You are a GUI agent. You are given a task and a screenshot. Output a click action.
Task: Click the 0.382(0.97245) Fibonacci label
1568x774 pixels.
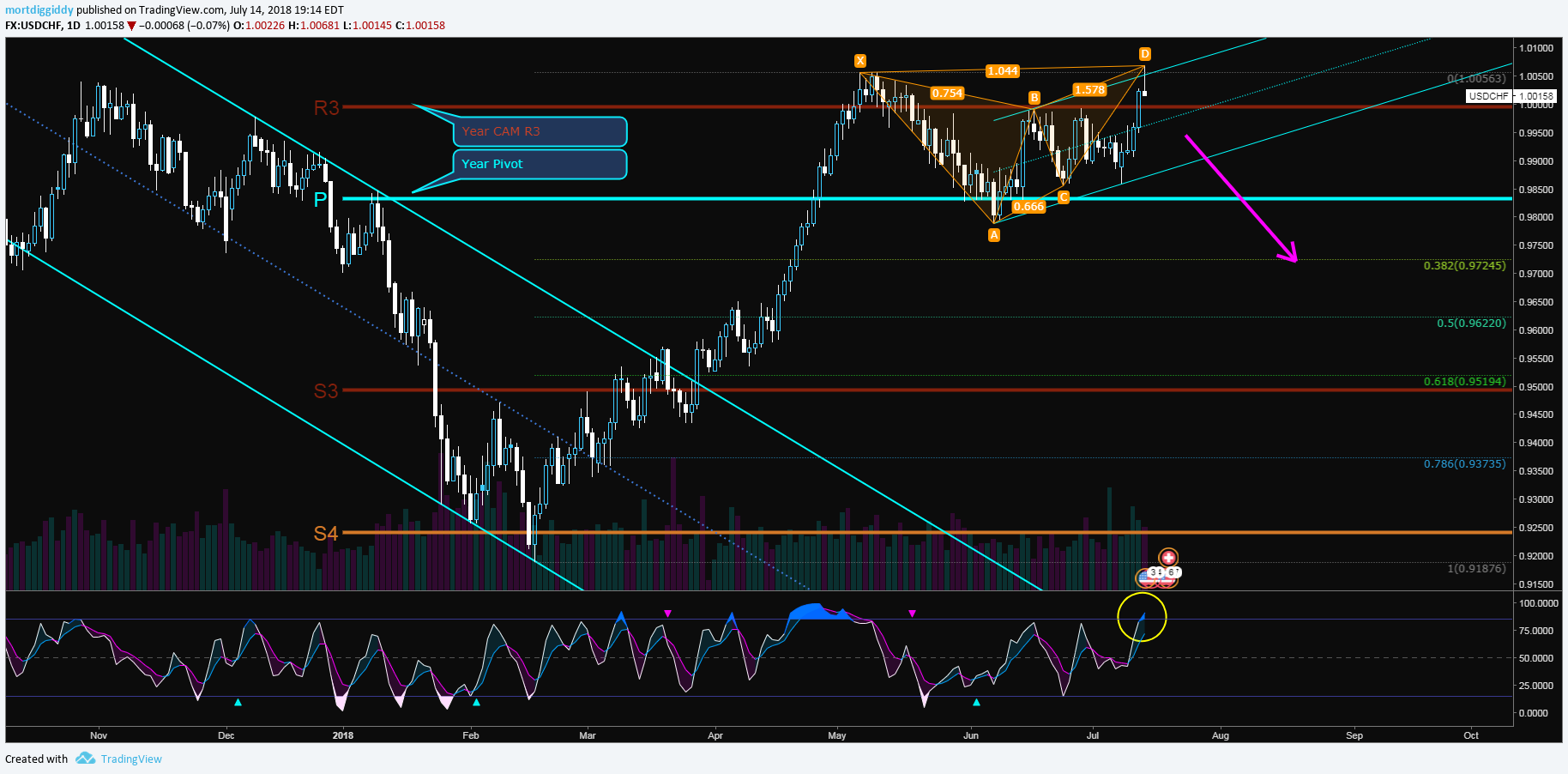pyautogui.click(x=1464, y=265)
